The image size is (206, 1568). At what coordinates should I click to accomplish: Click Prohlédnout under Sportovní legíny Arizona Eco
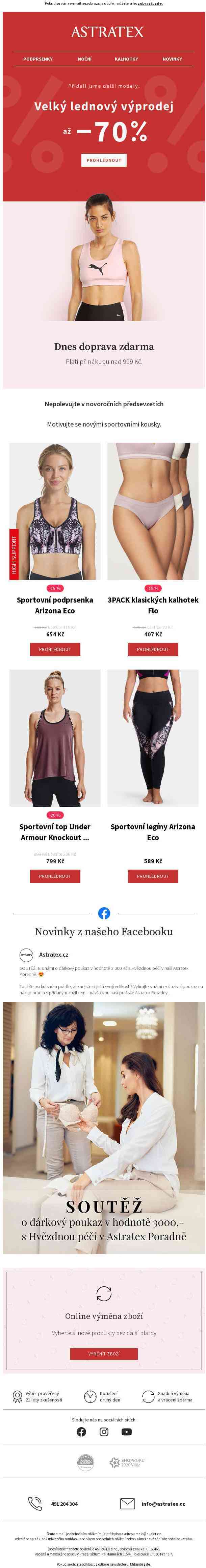153,876
